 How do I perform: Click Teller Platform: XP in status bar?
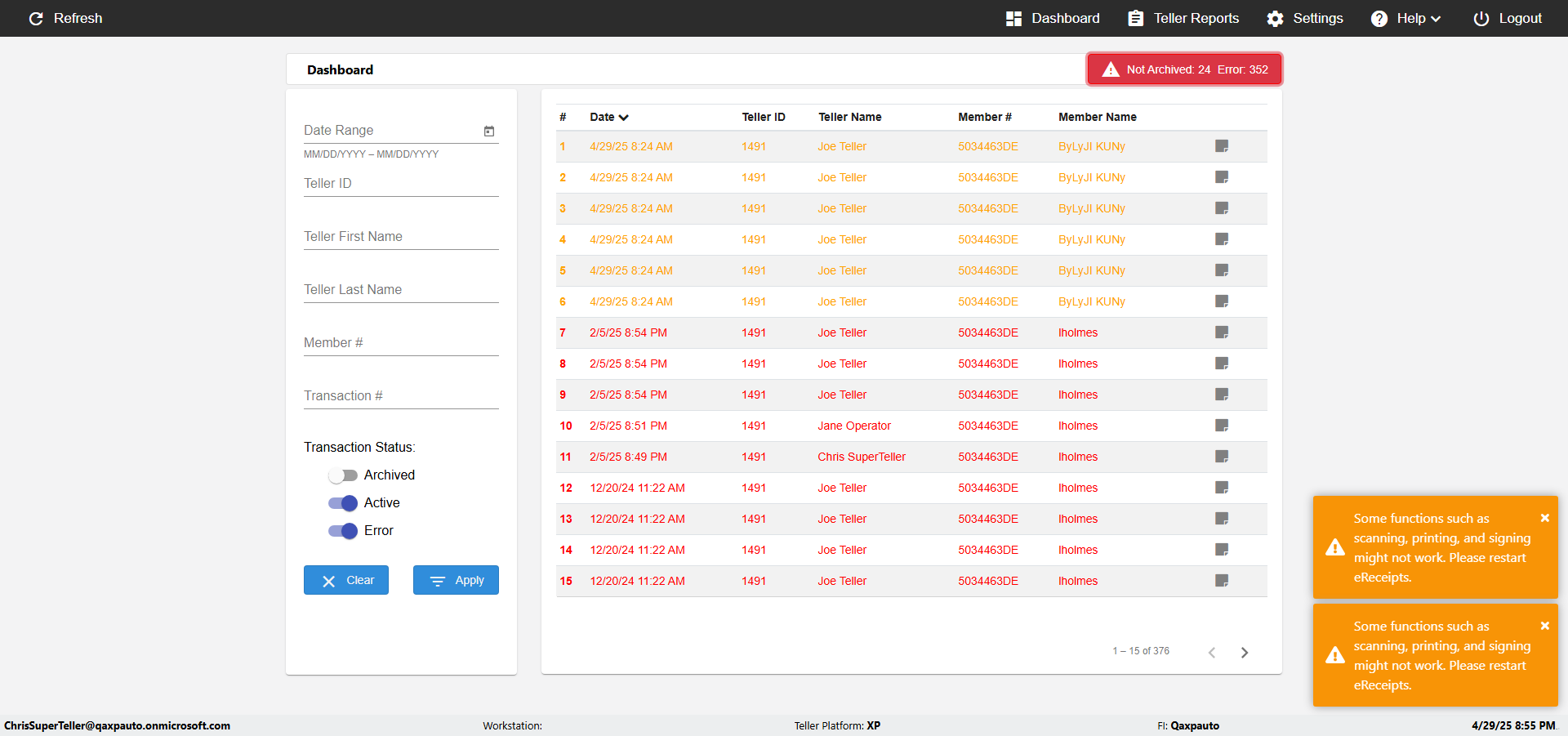pyautogui.click(x=837, y=725)
